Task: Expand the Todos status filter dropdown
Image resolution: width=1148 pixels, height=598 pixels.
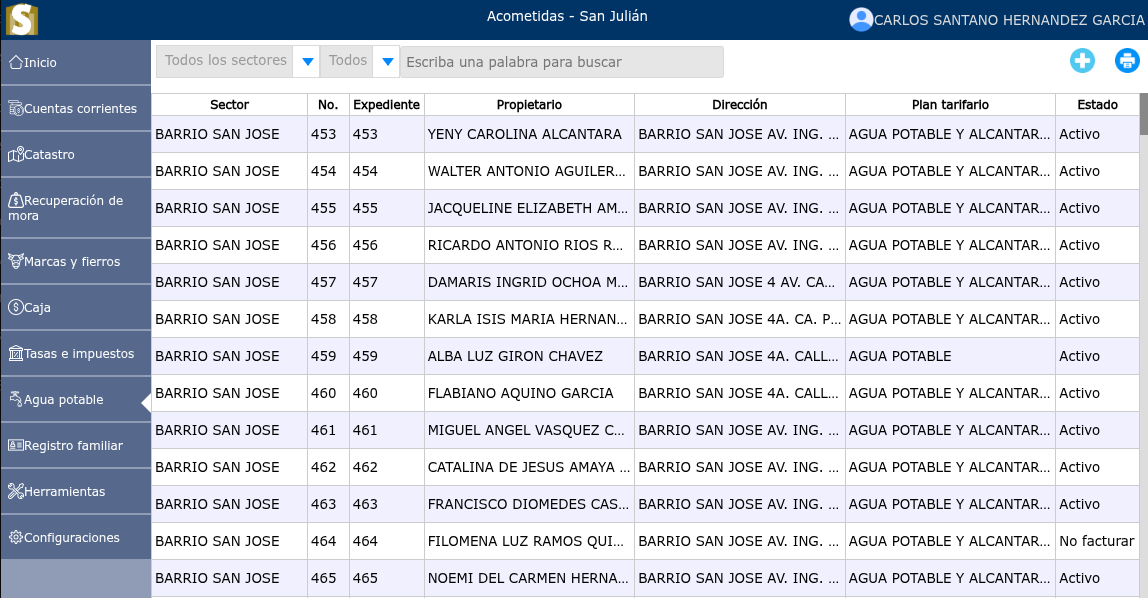Action: (x=387, y=62)
